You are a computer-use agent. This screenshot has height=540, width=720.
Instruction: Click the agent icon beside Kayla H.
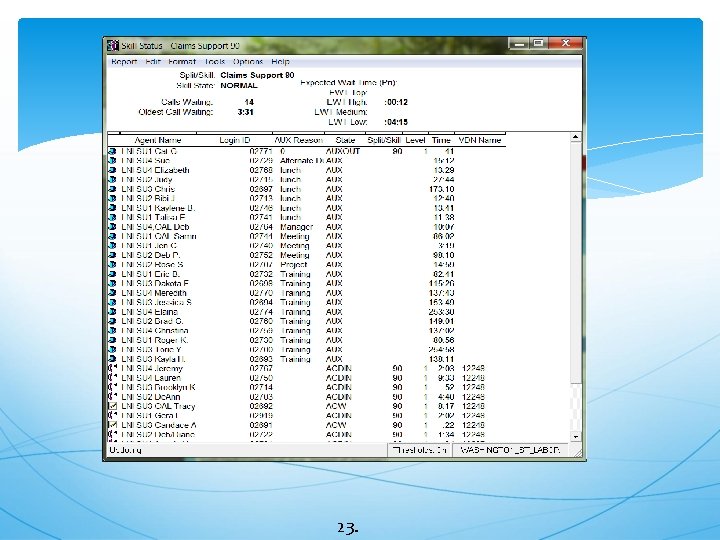tap(112, 359)
